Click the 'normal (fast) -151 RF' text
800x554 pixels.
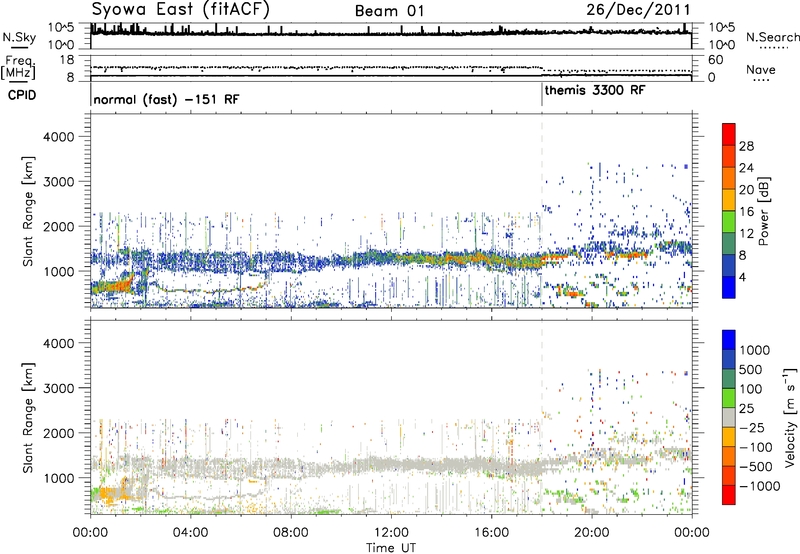(166, 99)
